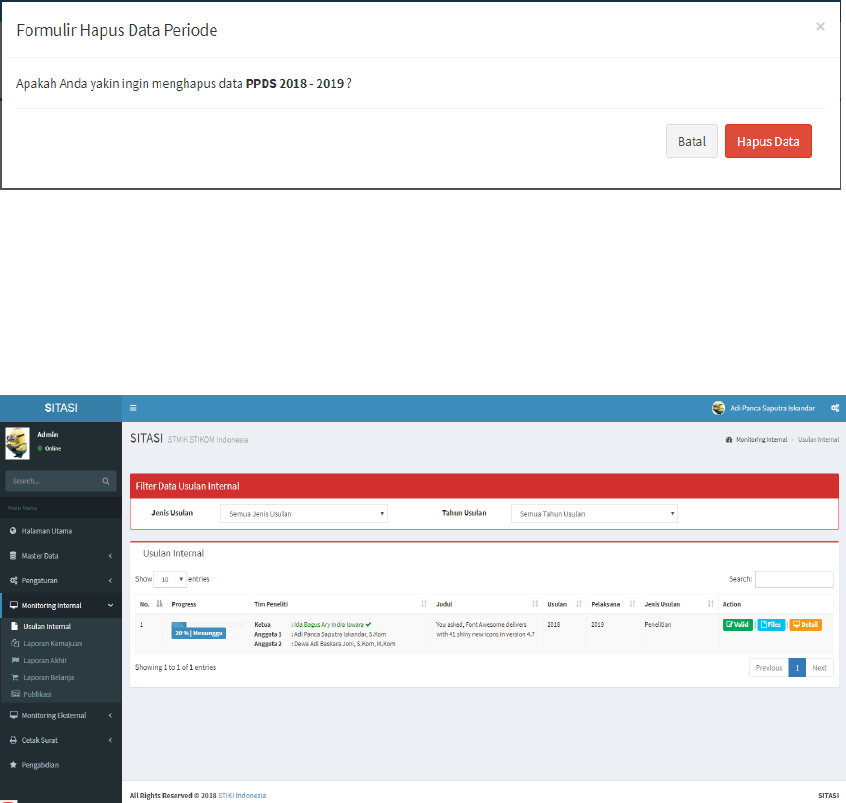The image size is (846, 803).
Task: Click the Next pagination button
Action: pyautogui.click(x=820, y=668)
